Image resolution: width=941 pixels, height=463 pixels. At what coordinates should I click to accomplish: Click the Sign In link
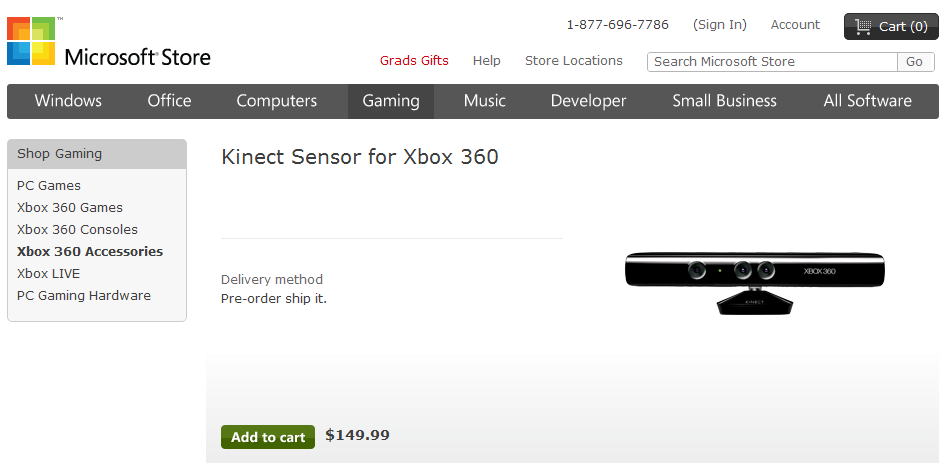pyautogui.click(x=720, y=25)
